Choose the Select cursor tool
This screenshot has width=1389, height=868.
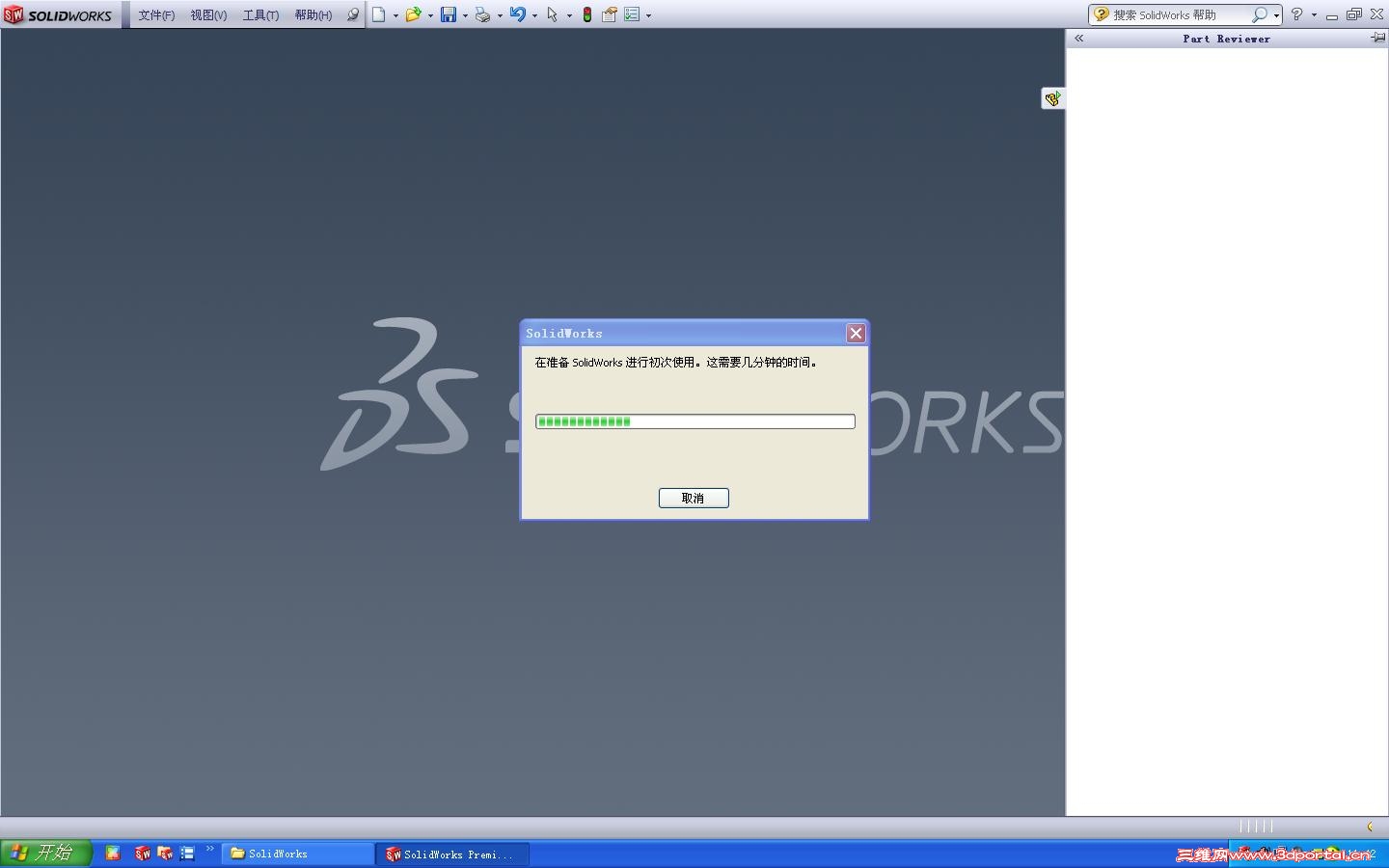552,14
